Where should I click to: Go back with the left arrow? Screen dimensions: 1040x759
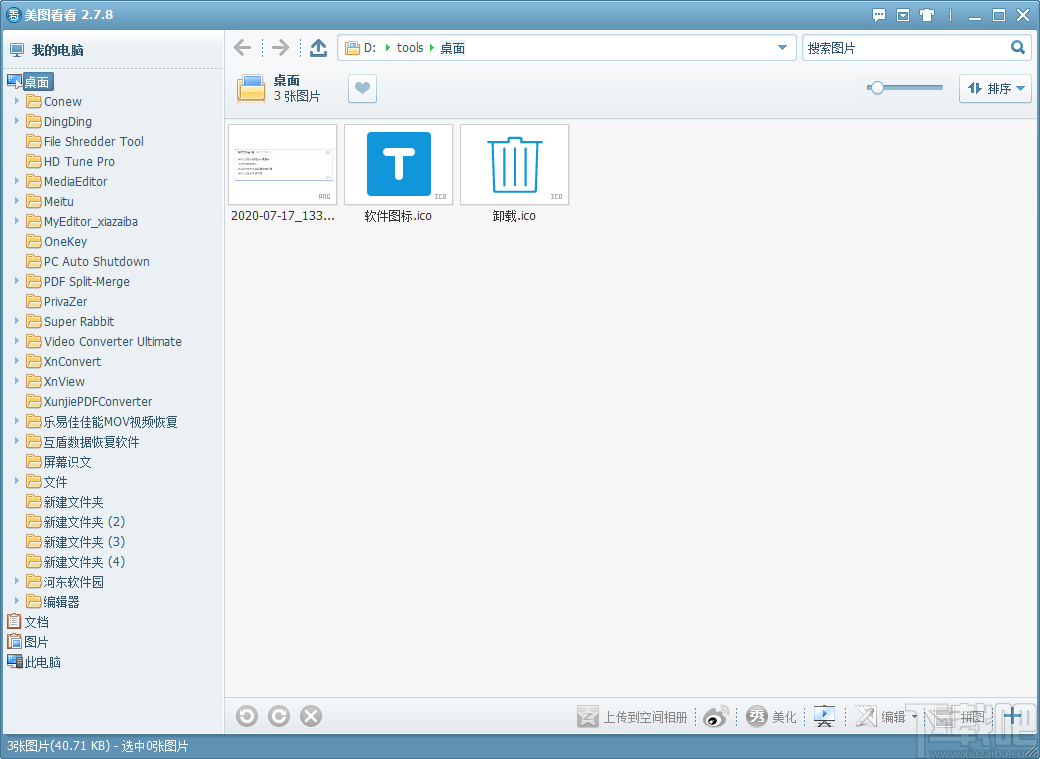pyautogui.click(x=243, y=47)
